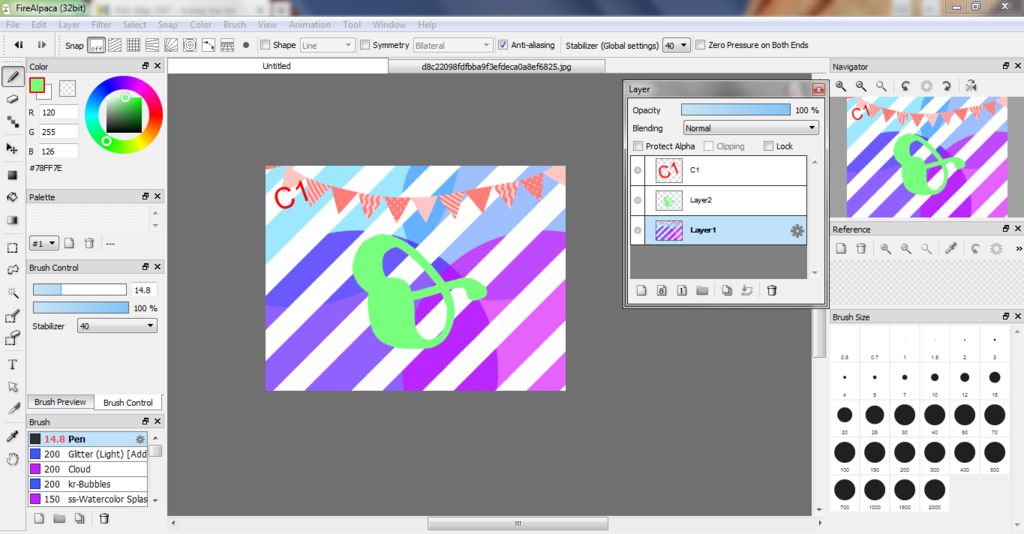Select the Lasso selection tool

(12, 270)
